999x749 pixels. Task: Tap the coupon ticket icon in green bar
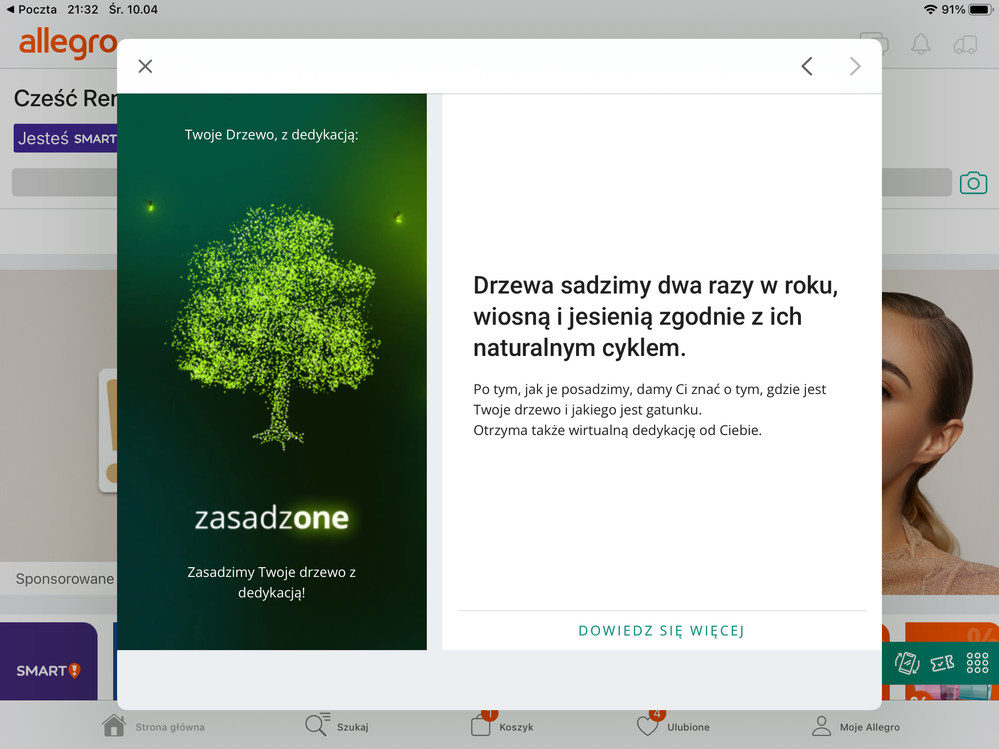[942, 663]
